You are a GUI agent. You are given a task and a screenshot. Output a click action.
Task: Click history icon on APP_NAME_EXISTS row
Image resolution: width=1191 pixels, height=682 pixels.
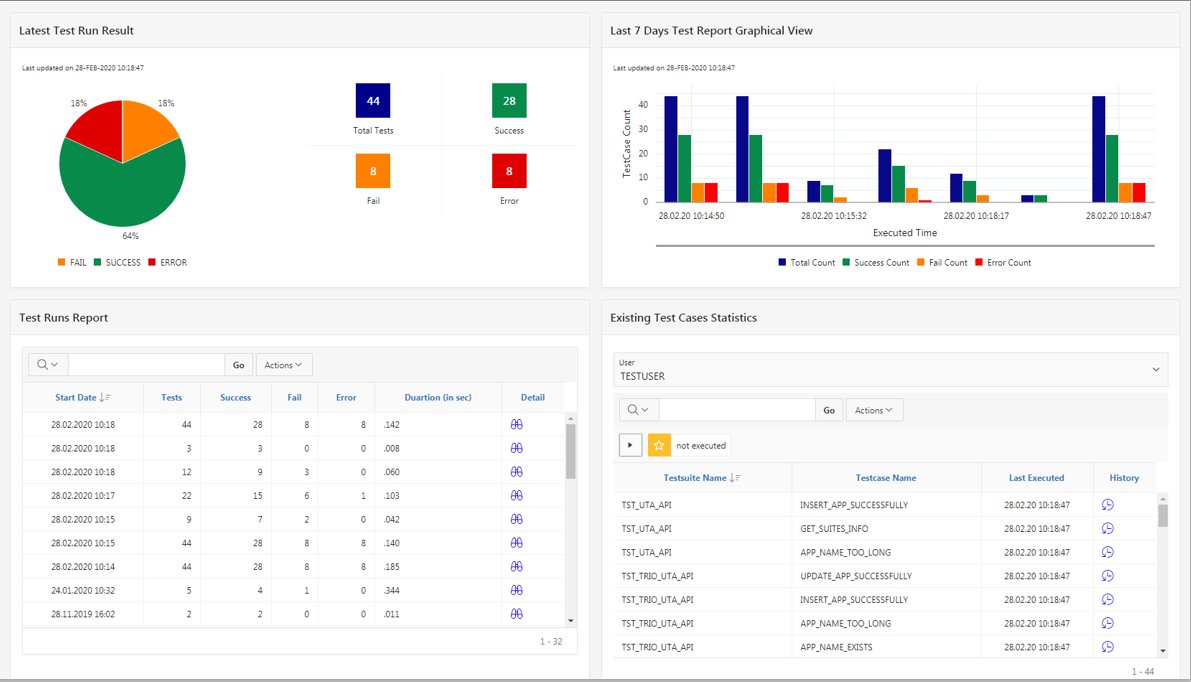tap(1107, 646)
